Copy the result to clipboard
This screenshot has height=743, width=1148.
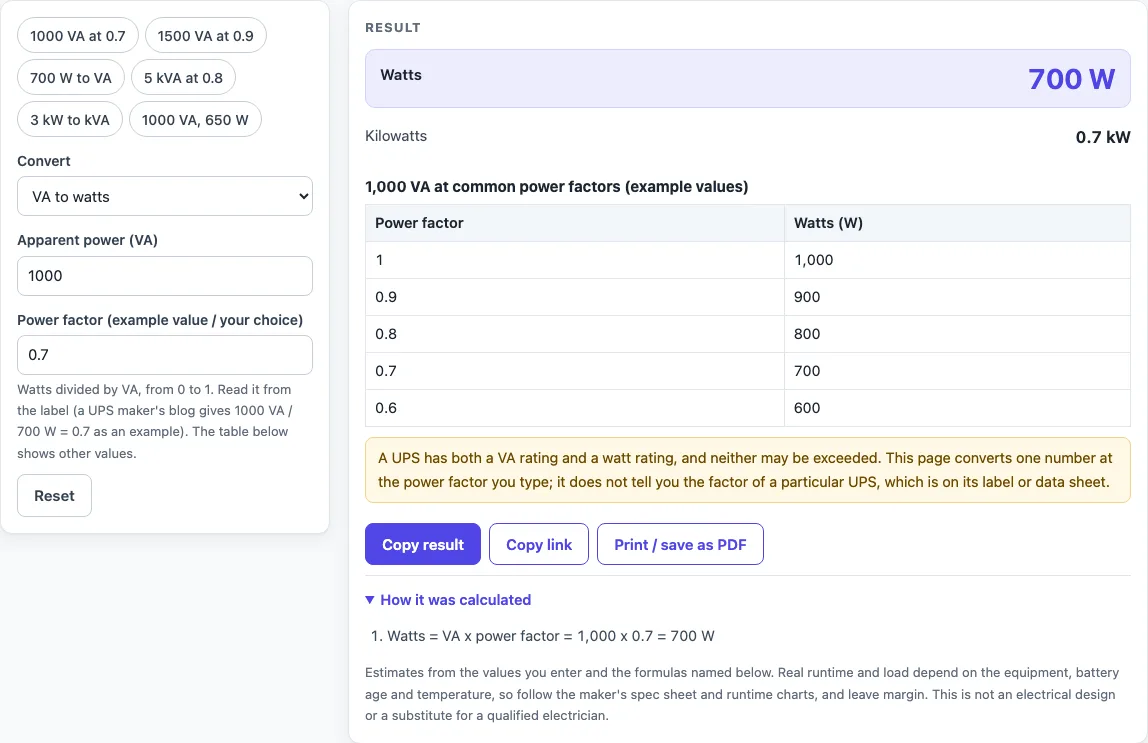[x=423, y=544]
